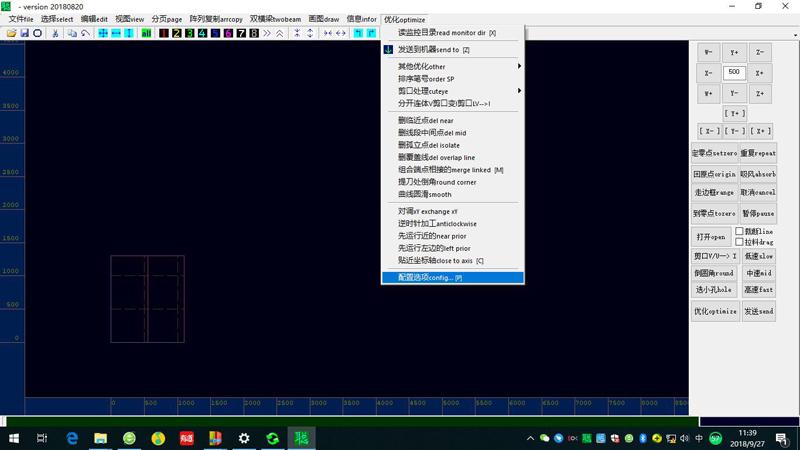This screenshot has height=450, width=800.
Task: Click the open file folder toolbar icon
Action: (11, 33)
